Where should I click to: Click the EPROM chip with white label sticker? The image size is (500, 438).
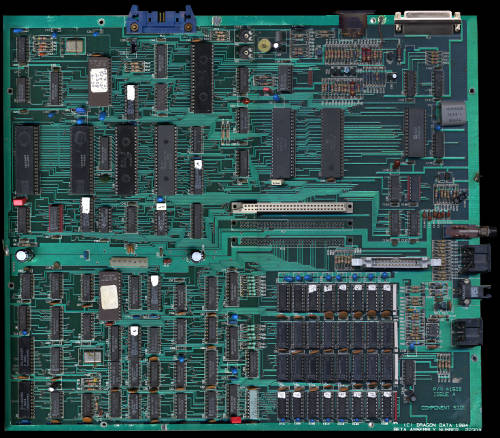point(100,80)
